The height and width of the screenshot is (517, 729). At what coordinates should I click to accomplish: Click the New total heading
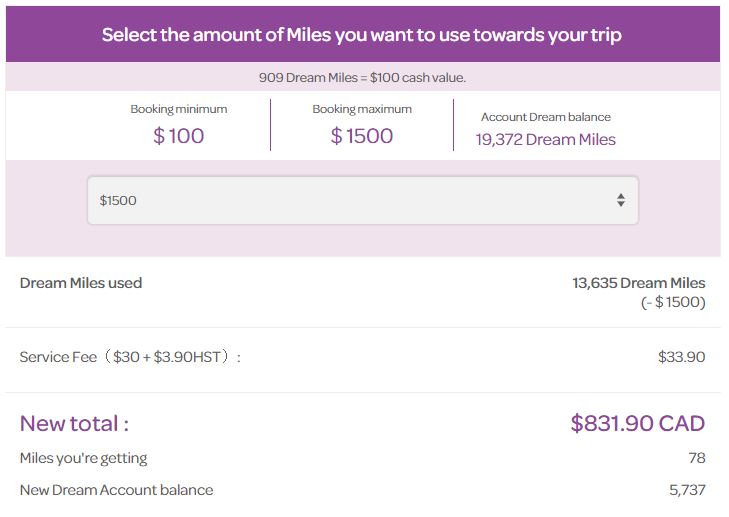74,423
